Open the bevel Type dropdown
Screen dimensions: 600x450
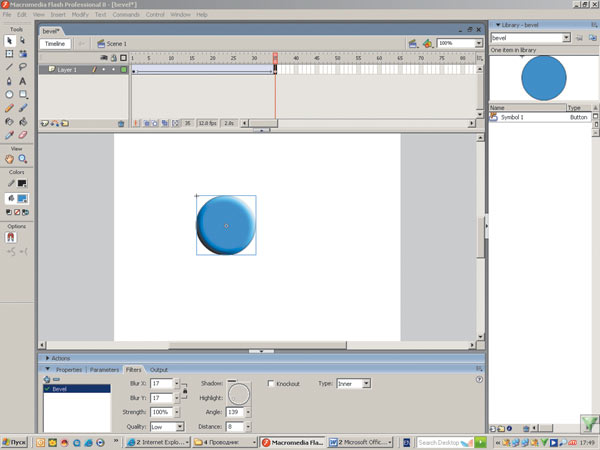point(353,383)
